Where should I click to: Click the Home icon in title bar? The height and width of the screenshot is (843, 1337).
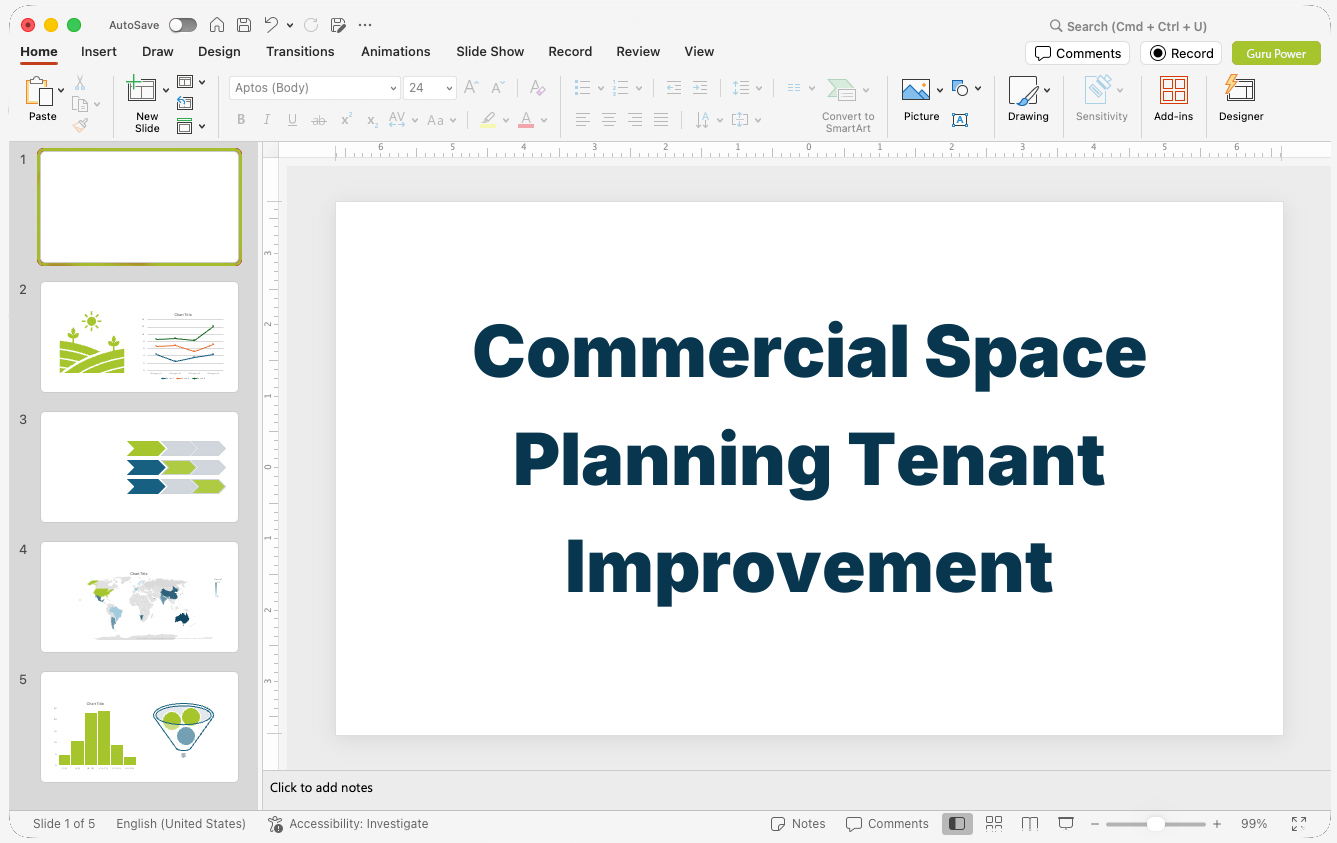point(217,25)
